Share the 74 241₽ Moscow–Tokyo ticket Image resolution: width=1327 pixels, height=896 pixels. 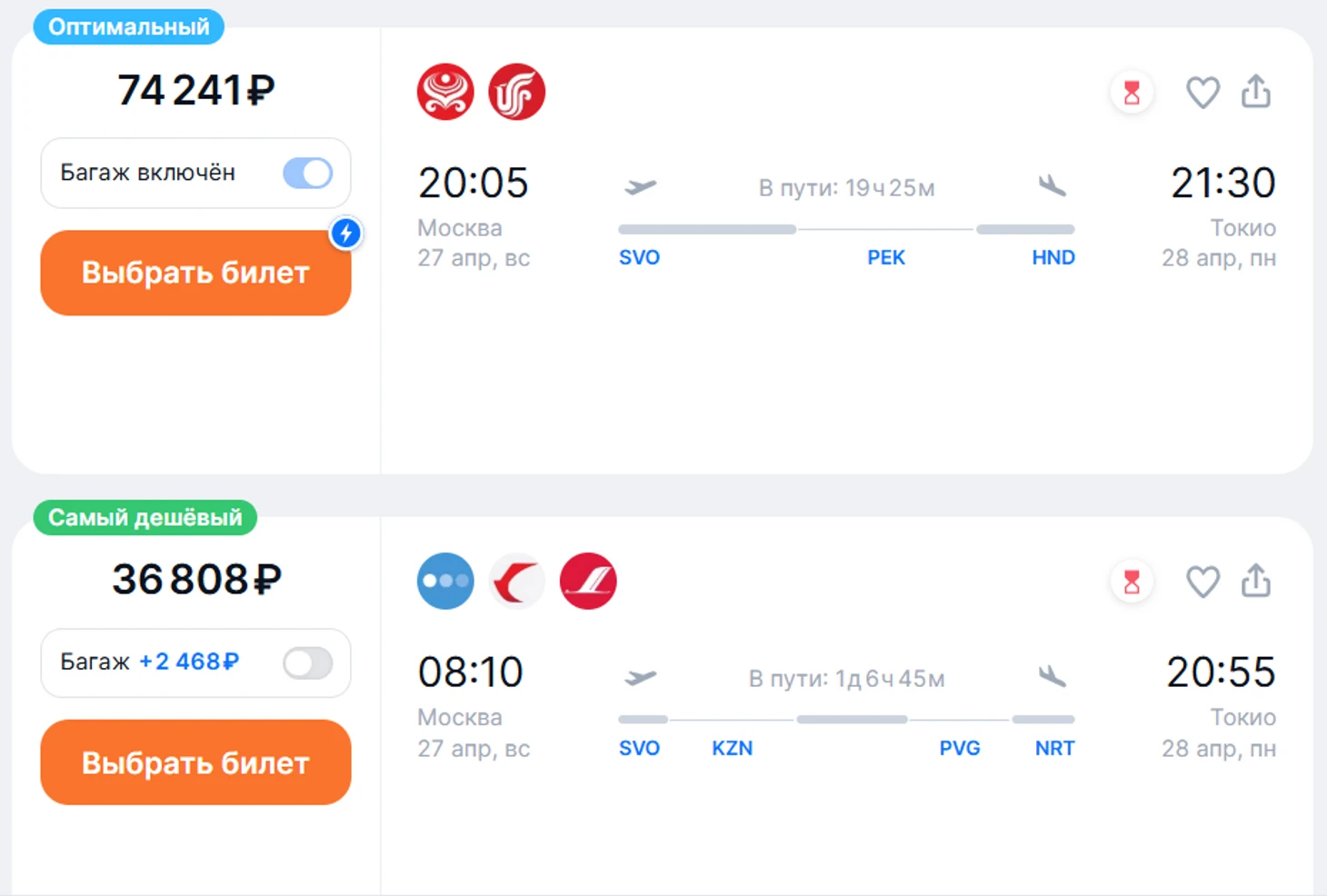pos(1256,92)
